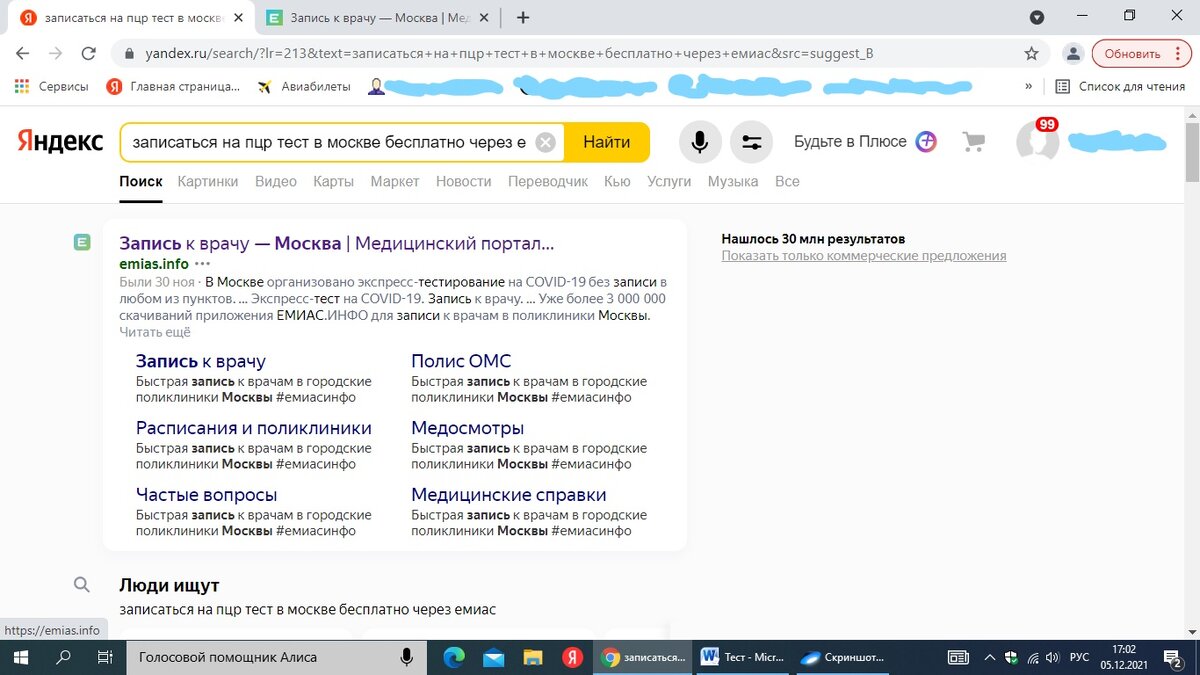Open Будьте в Плюсе link

pyautogui.click(x=865, y=142)
